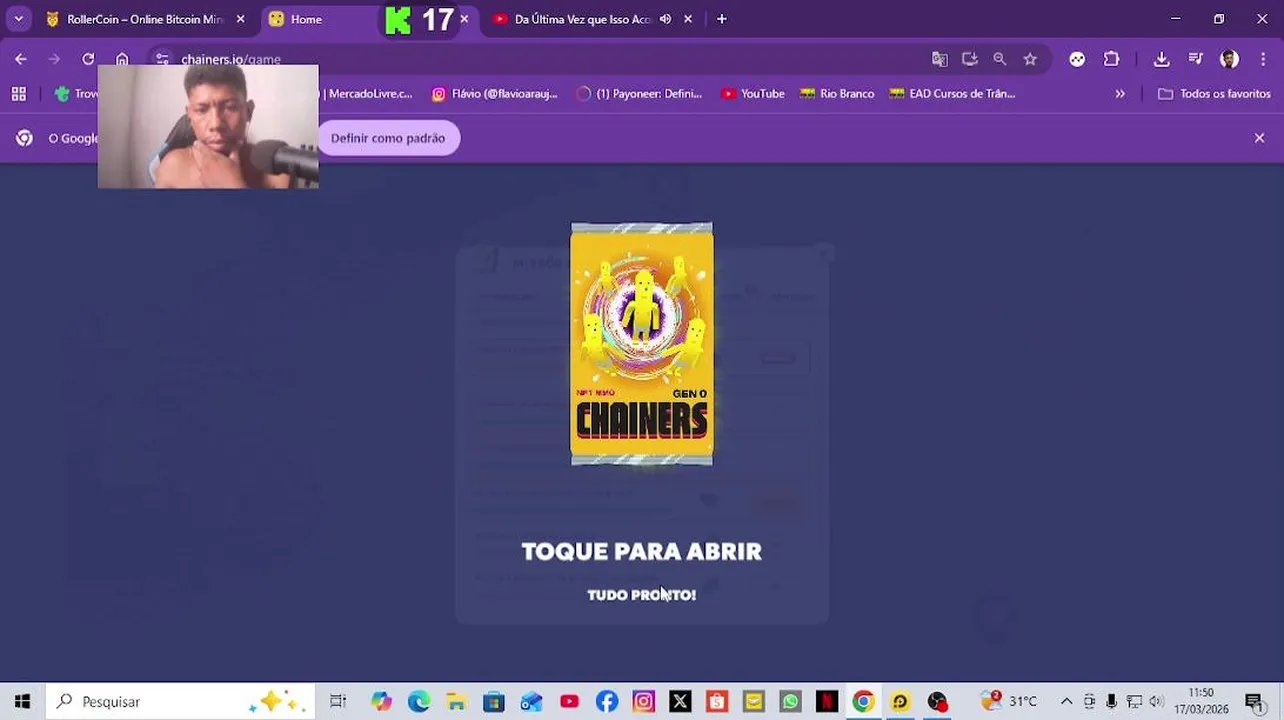Click the Pesquisar taskbar search box
The image size is (1284, 720).
(x=181, y=701)
